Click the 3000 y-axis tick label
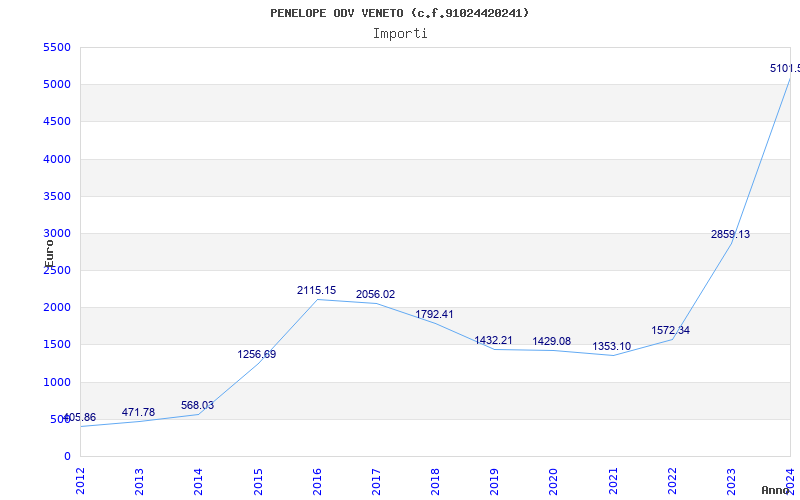 tap(57, 234)
